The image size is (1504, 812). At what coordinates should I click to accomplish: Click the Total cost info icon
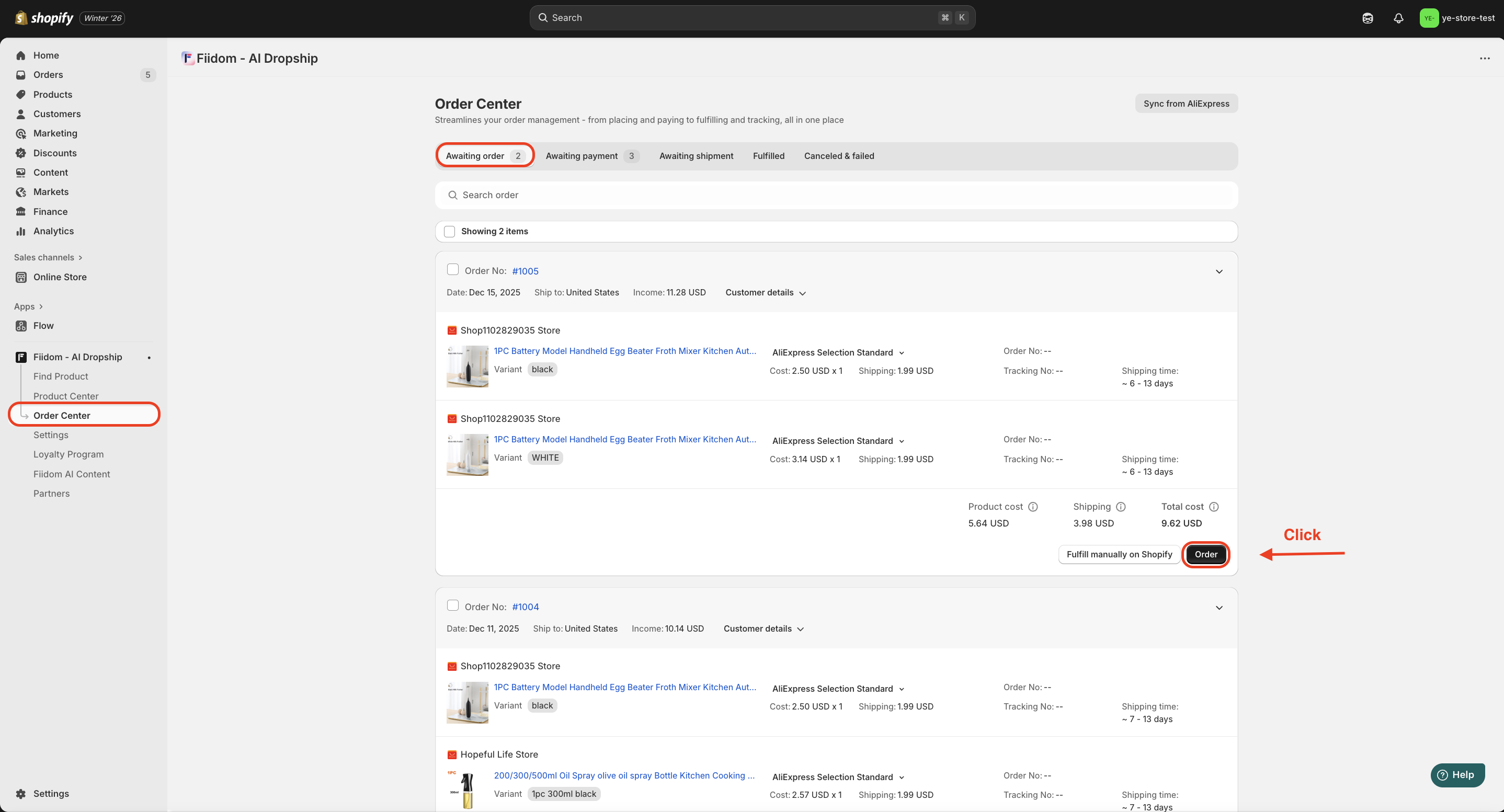(x=1214, y=507)
